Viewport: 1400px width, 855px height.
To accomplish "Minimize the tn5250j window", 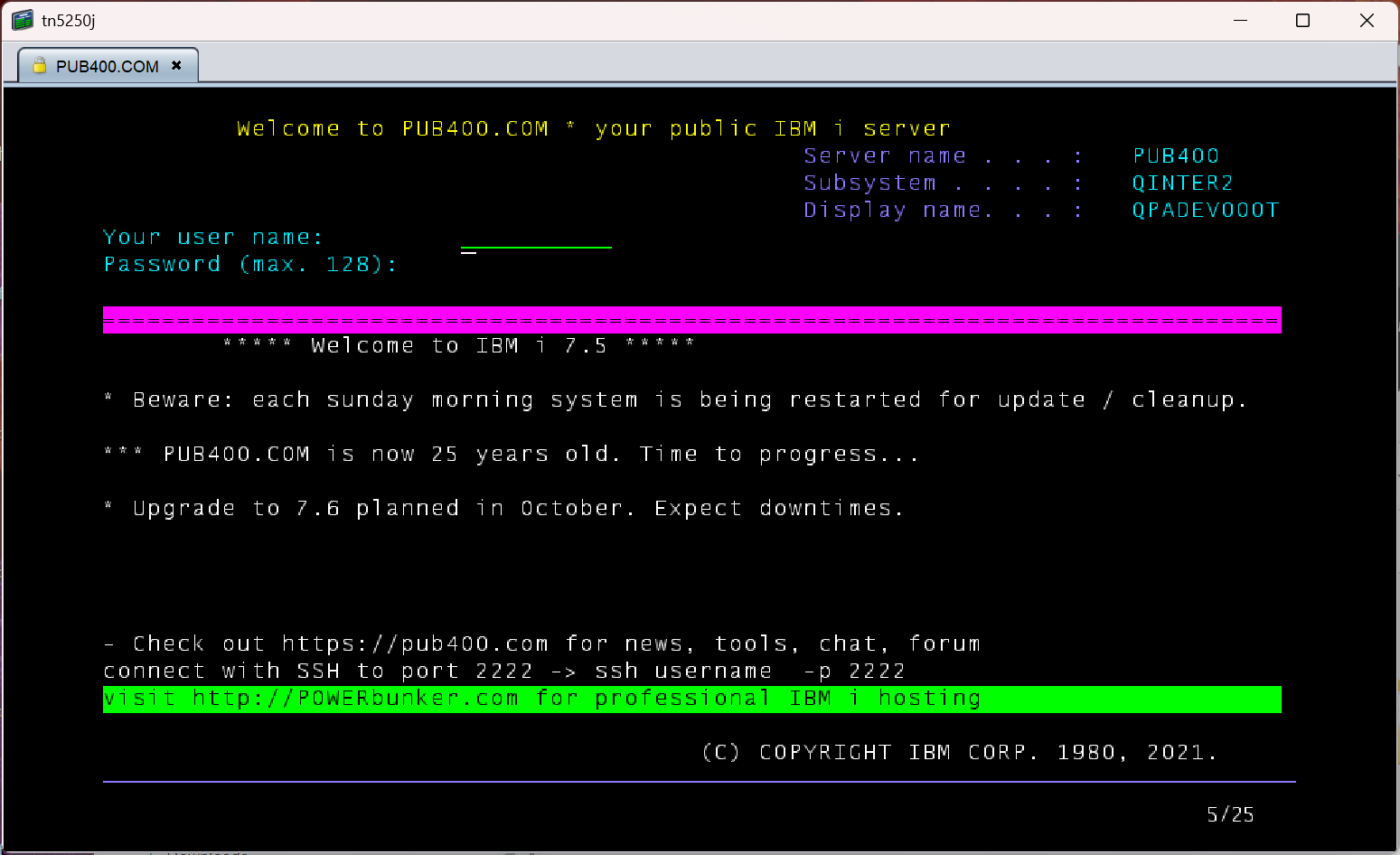I will (1240, 20).
